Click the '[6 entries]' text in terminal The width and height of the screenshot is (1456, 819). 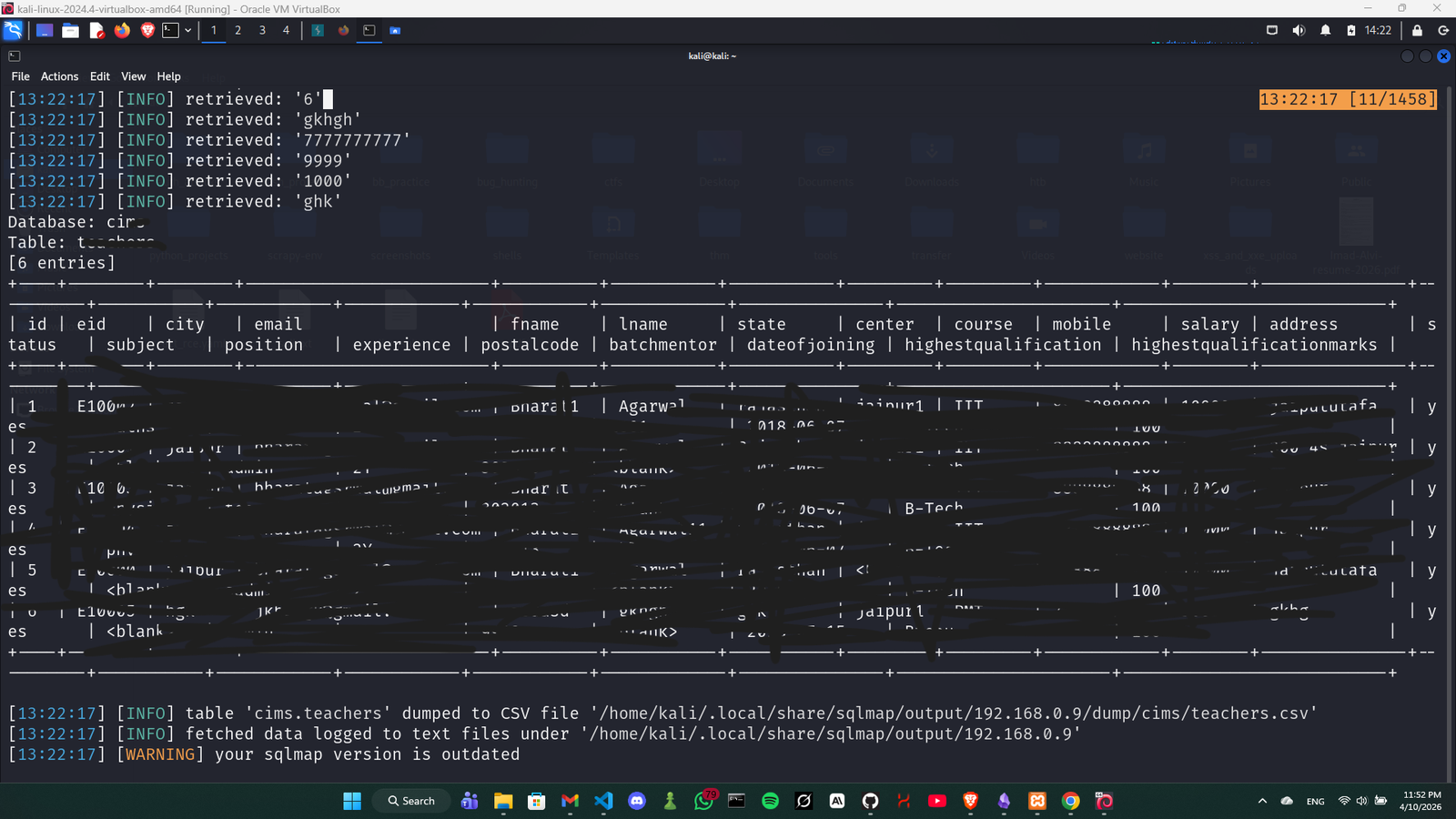[x=62, y=263]
